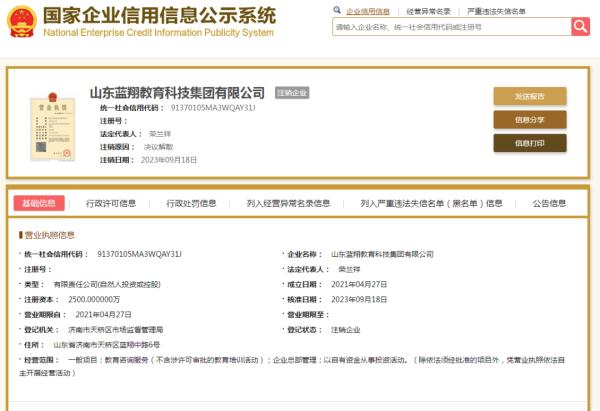Click the 核准日期 value 2023年09月18日
This screenshot has height=411, width=600.
point(359,299)
